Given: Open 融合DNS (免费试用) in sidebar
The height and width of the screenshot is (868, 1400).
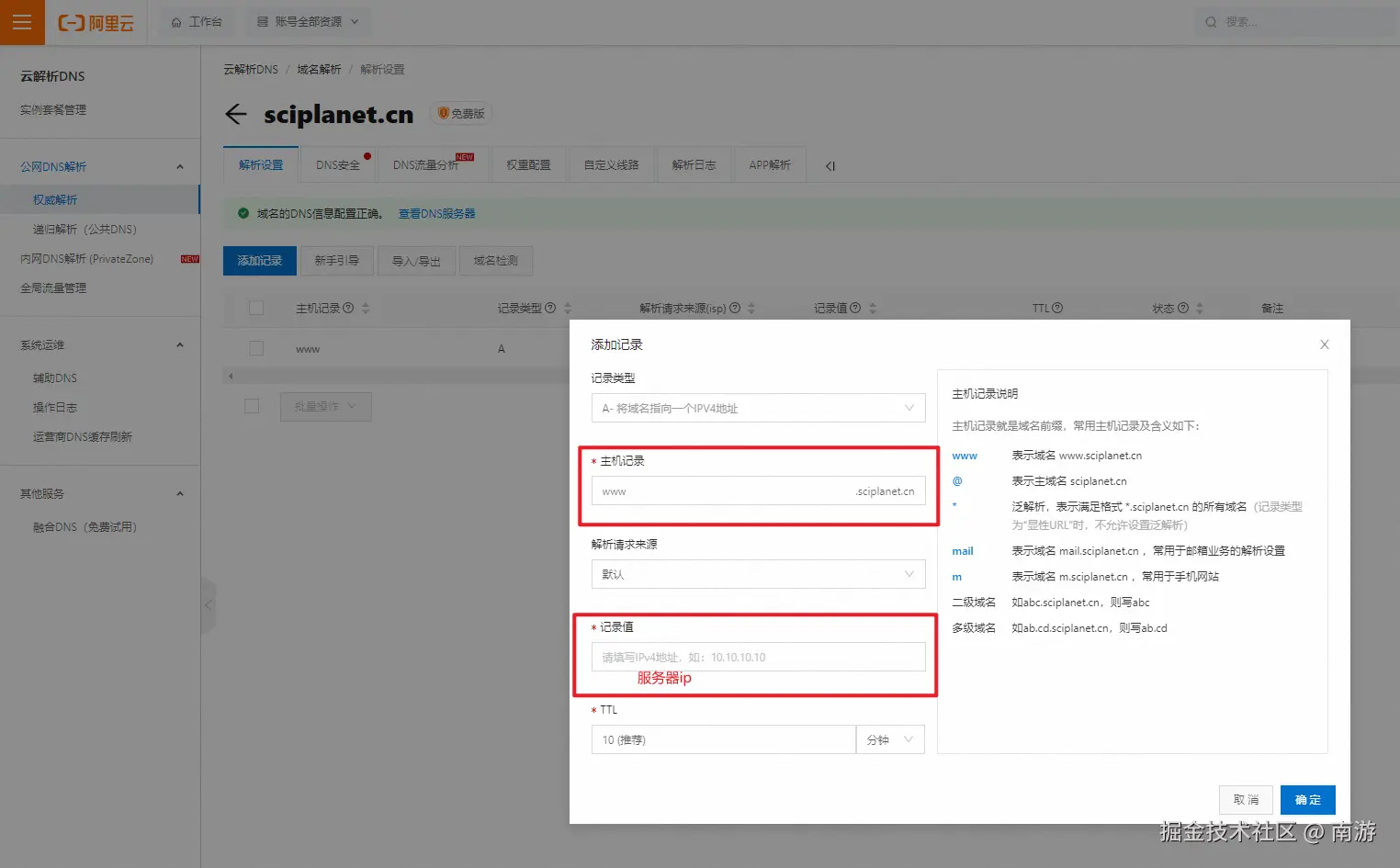Looking at the screenshot, I should (85, 526).
